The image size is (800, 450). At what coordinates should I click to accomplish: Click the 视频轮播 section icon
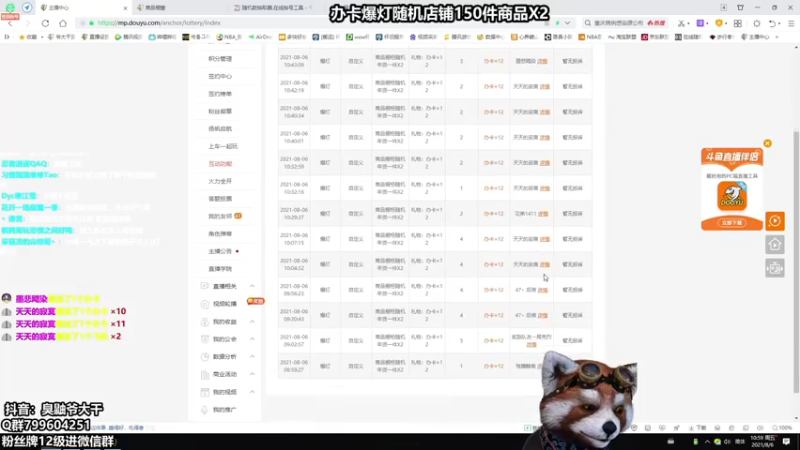tap(205, 304)
